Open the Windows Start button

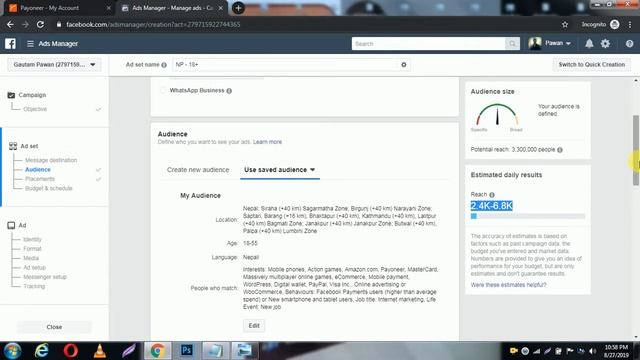tap(12, 351)
